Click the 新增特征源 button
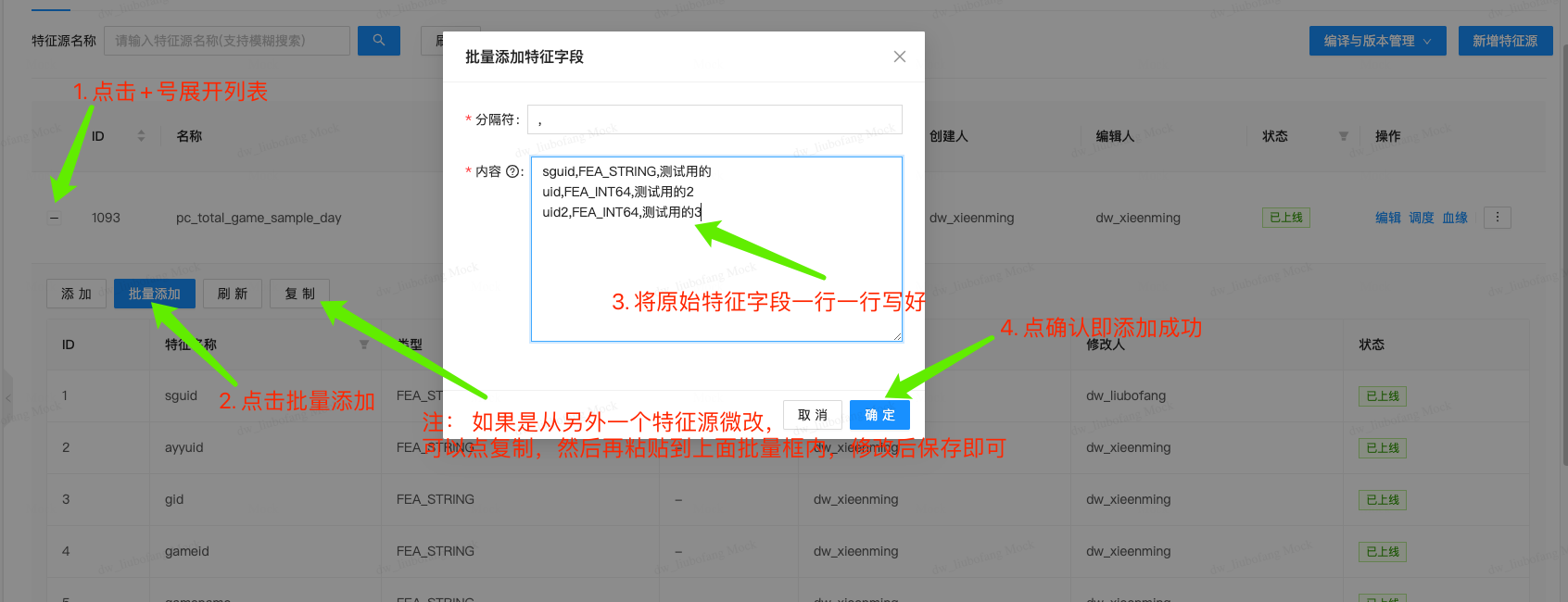The width and height of the screenshot is (1568, 602). 1504,41
